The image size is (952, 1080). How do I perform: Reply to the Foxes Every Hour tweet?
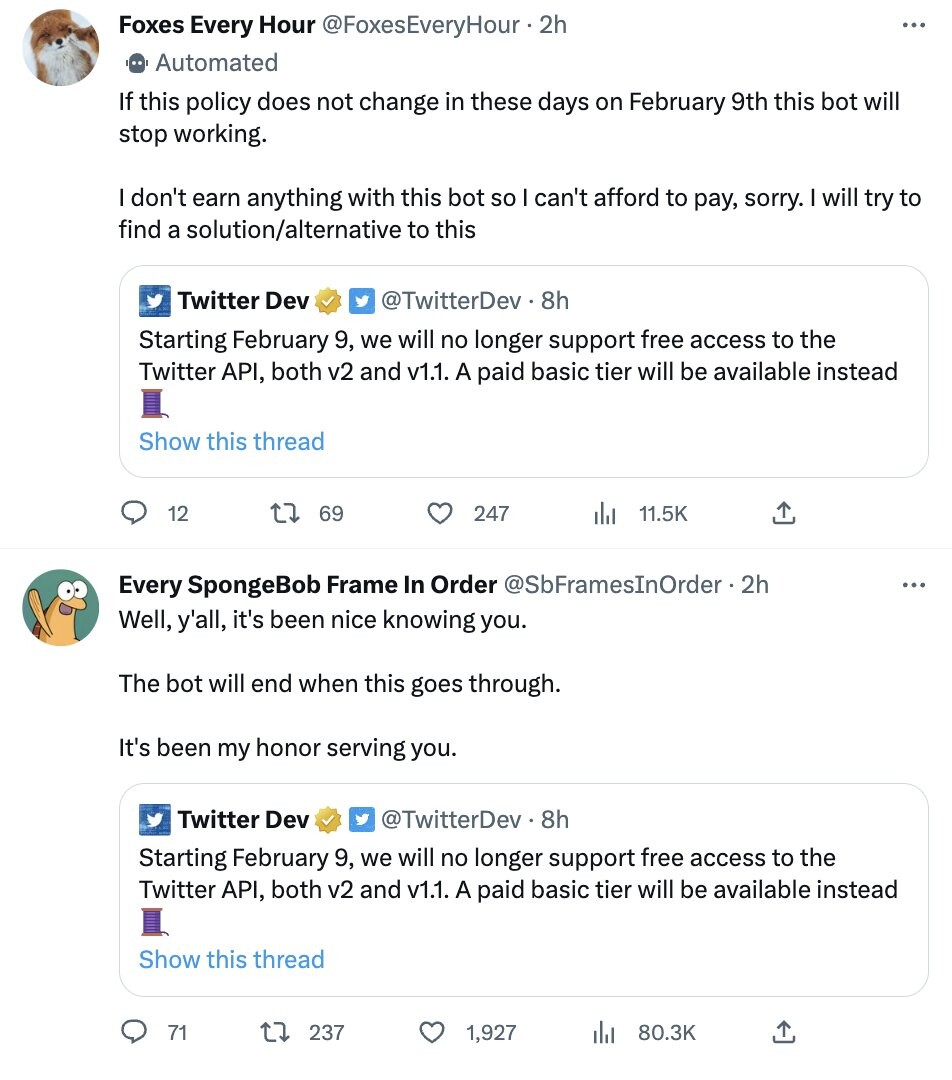point(135,514)
